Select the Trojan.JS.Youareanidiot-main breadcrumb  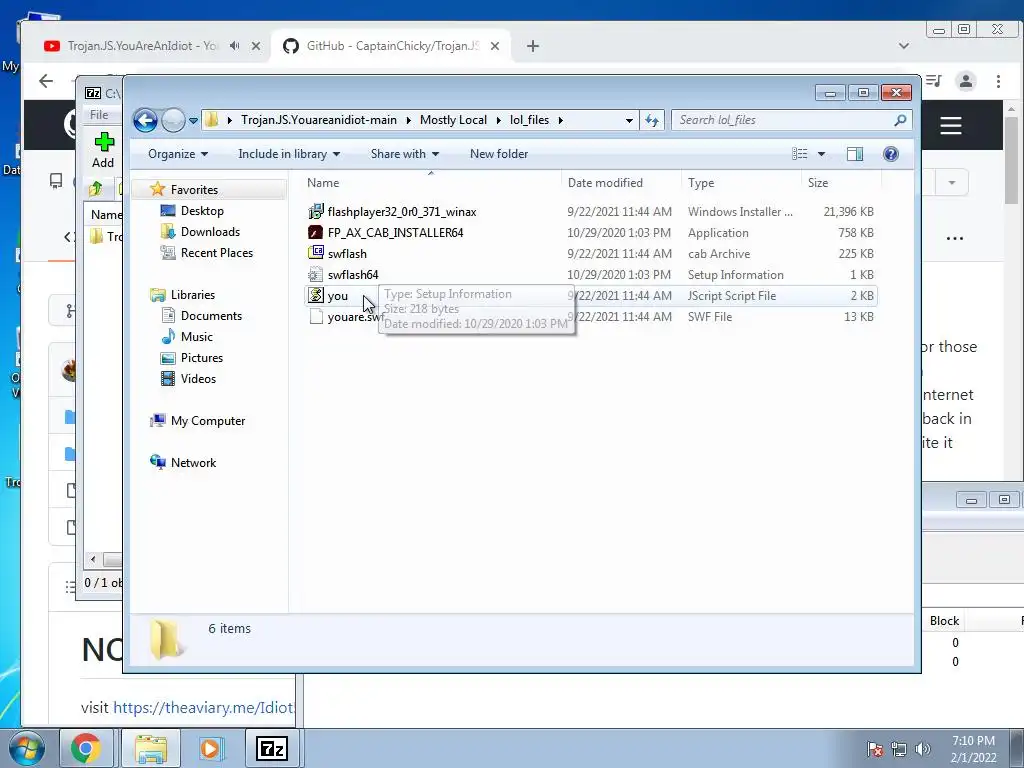(x=319, y=120)
